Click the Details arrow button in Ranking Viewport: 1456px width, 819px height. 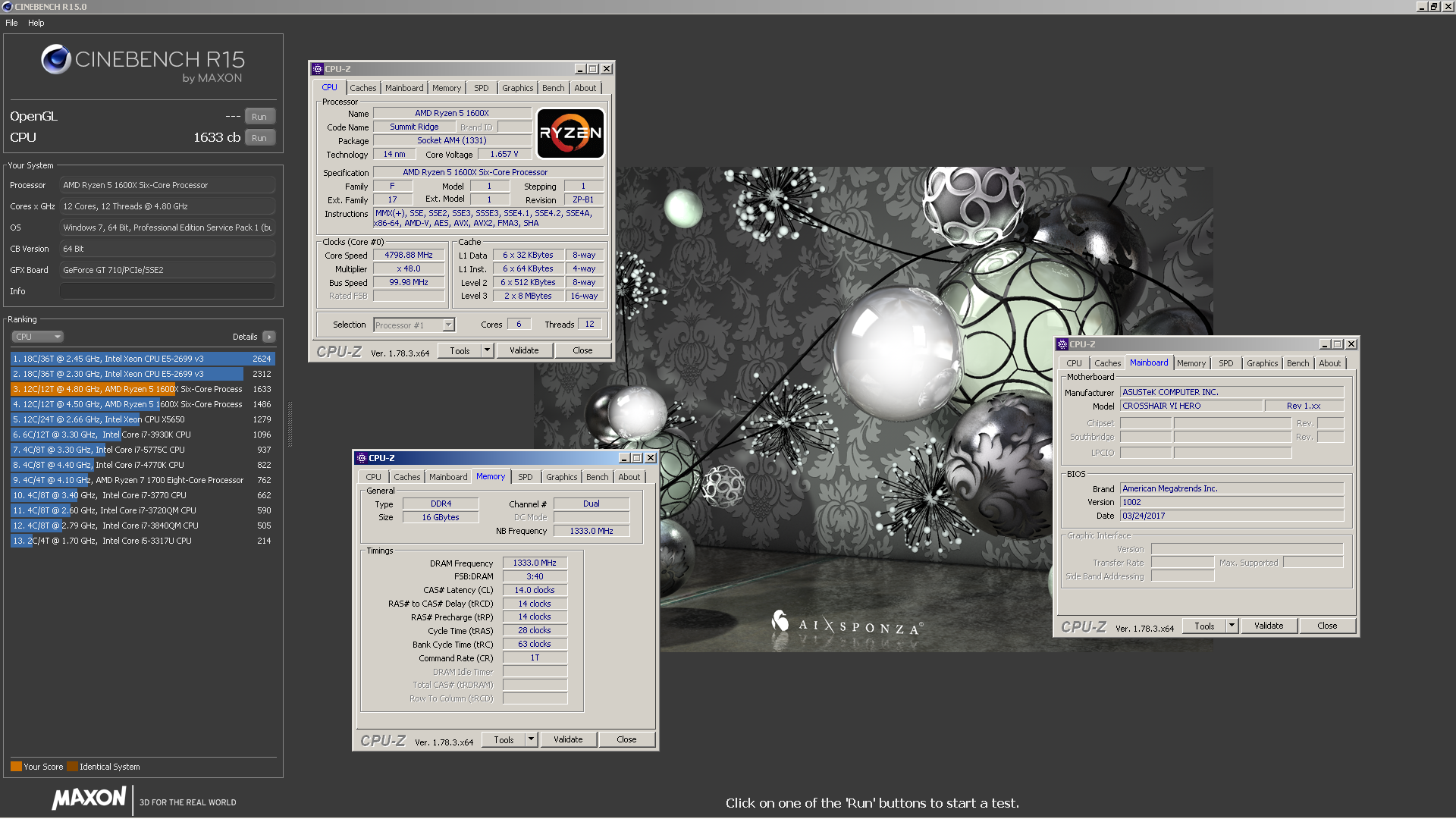269,337
